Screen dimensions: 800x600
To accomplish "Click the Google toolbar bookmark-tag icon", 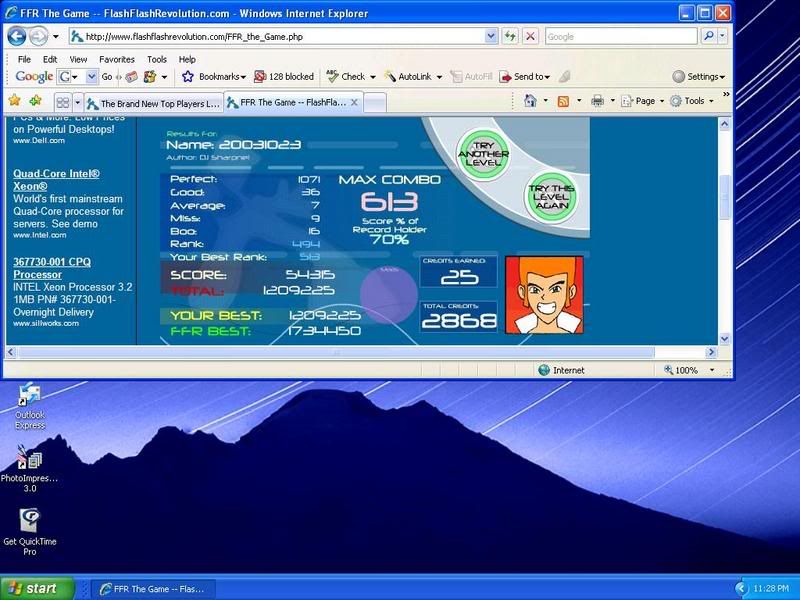I will (131, 77).
